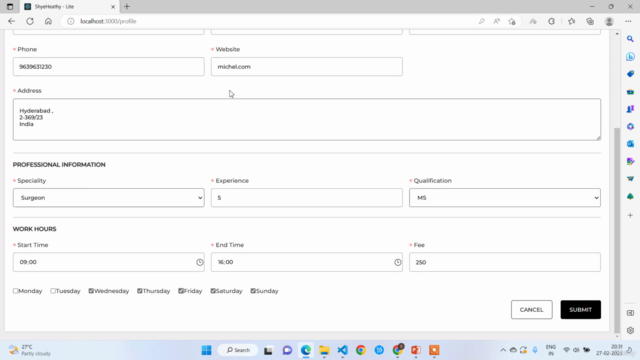Image resolution: width=640 pixels, height=360 pixels.
Task: Uncheck the Thursday checkbox
Action: click(140, 291)
